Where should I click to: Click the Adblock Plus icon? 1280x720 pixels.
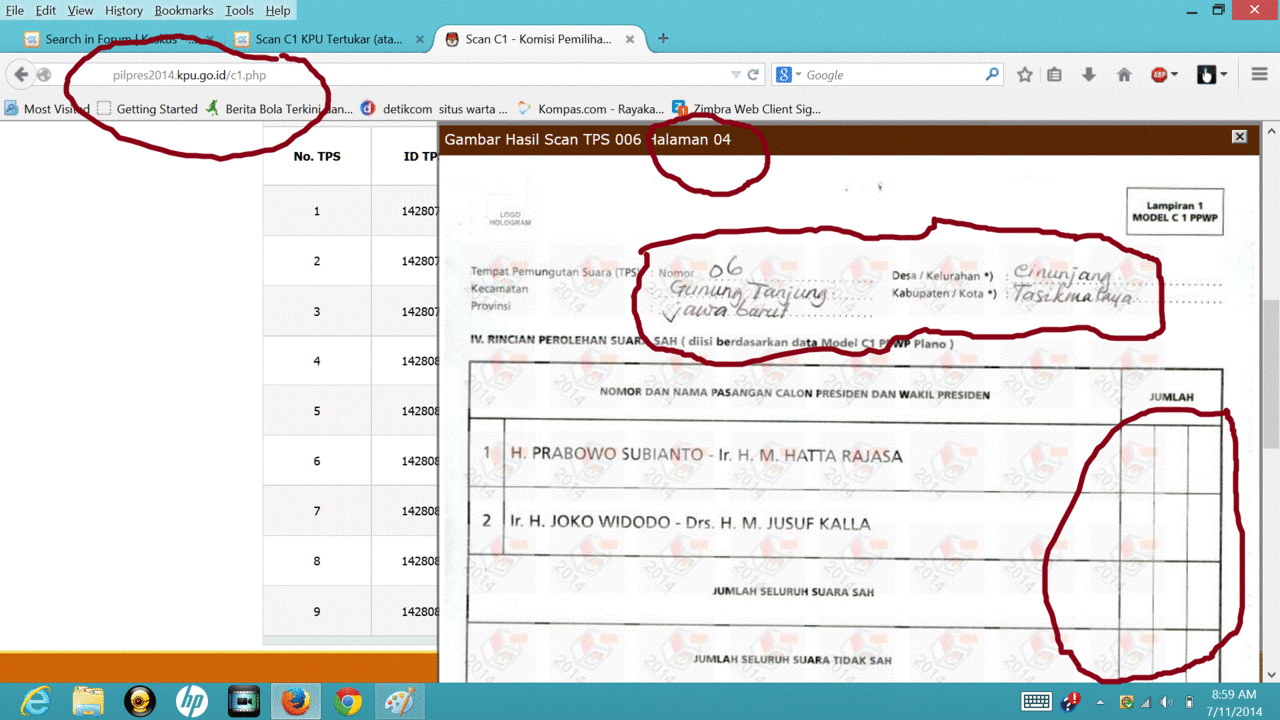pos(1160,75)
